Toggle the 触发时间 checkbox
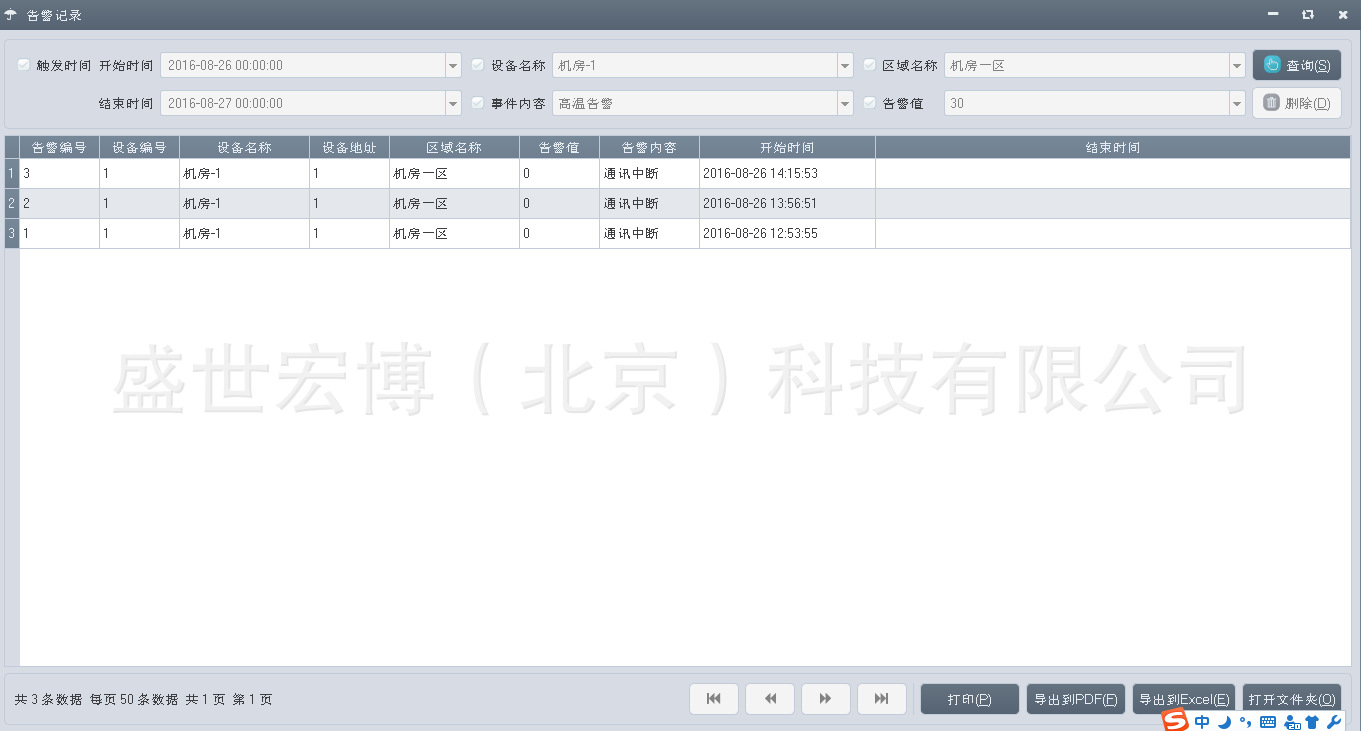1361x731 pixels. click(x=24, y=65)
